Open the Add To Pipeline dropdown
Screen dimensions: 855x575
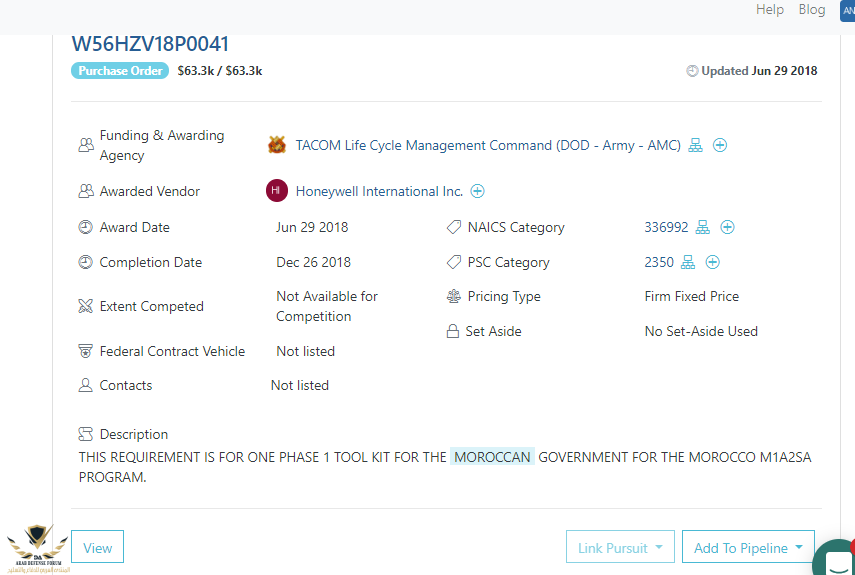tap(748, 548)
